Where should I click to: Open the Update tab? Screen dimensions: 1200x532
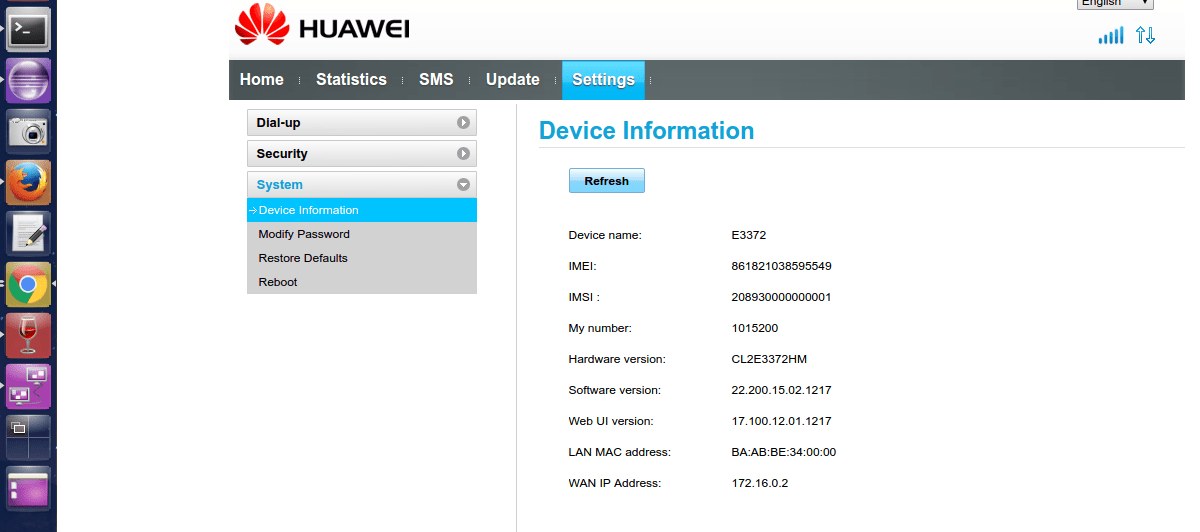(x=513, y=80)
